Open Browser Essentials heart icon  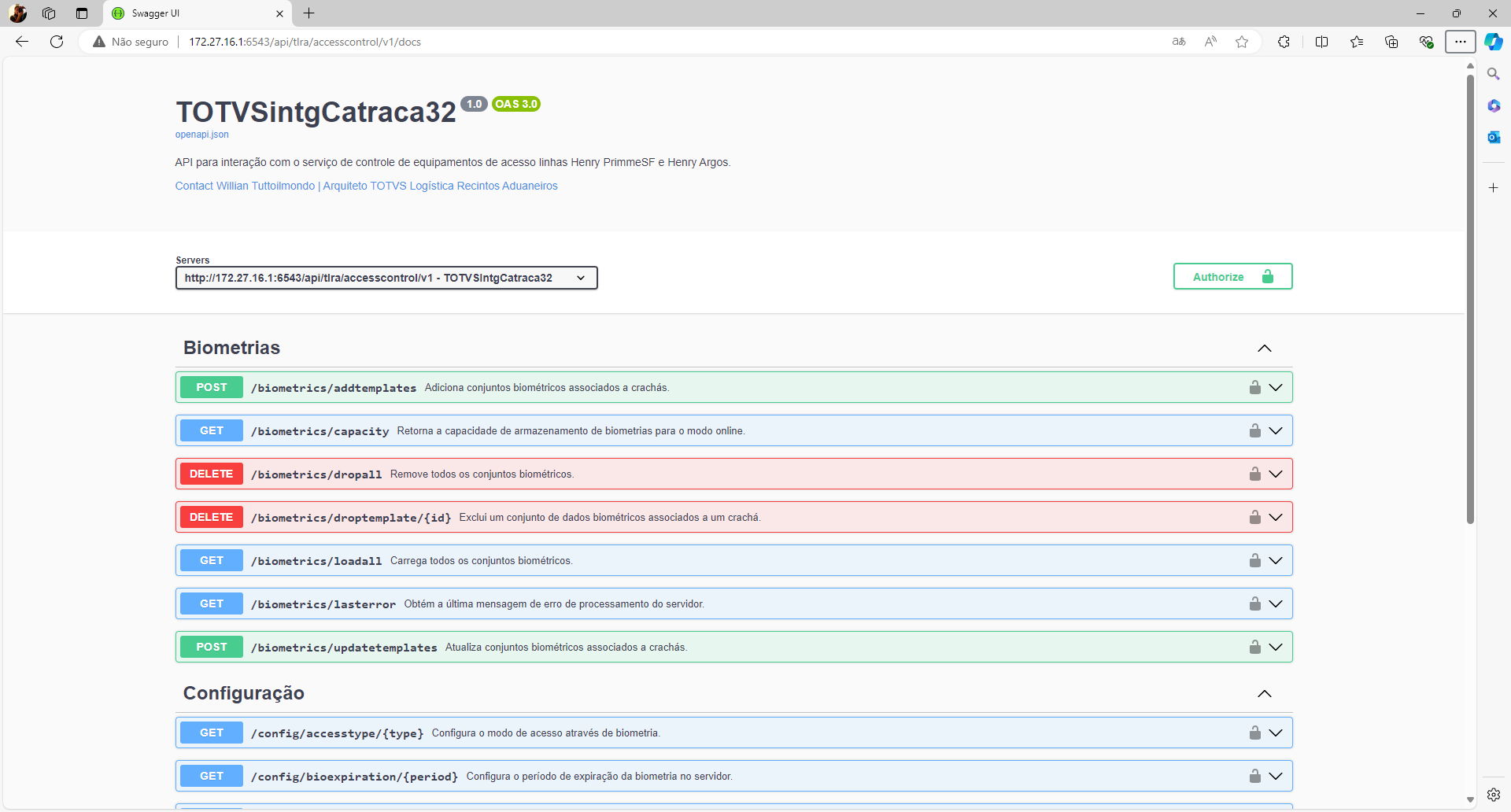1426,42
